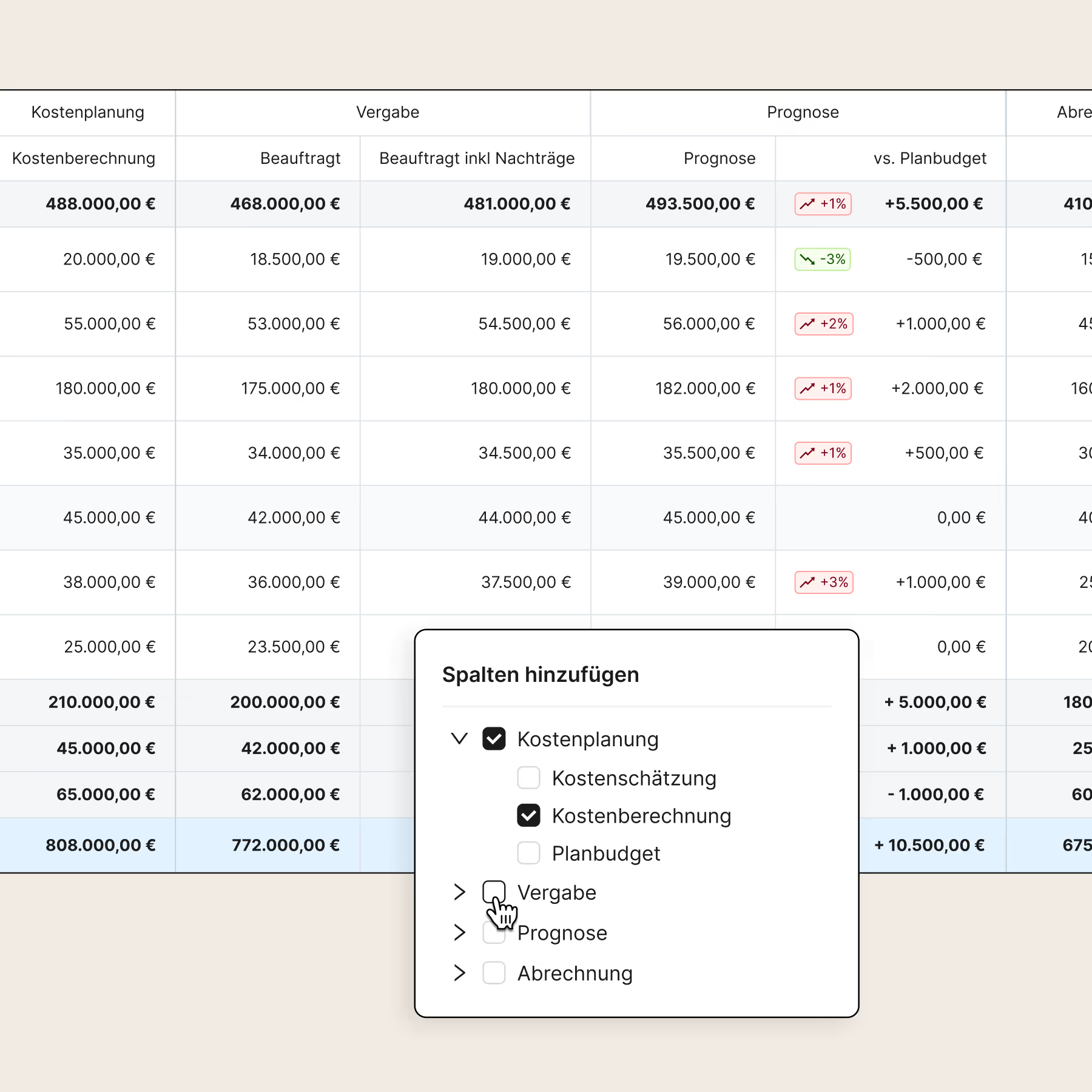Click the vs. Planbudget column header
This screenshot has height=1092, width=1092.
929,158
